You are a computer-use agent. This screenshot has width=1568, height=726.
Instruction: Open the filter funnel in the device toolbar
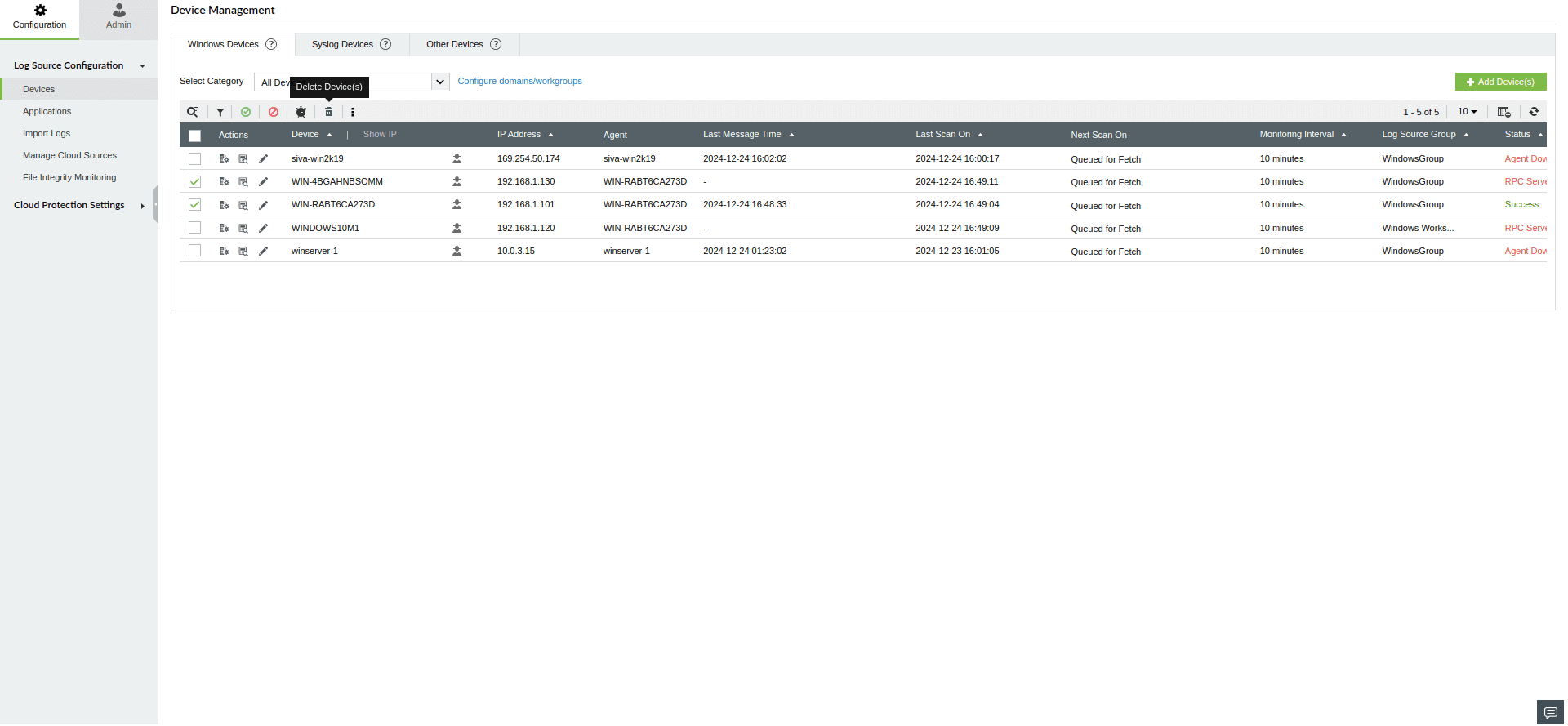pyautogui.click(x=220, y=112)
